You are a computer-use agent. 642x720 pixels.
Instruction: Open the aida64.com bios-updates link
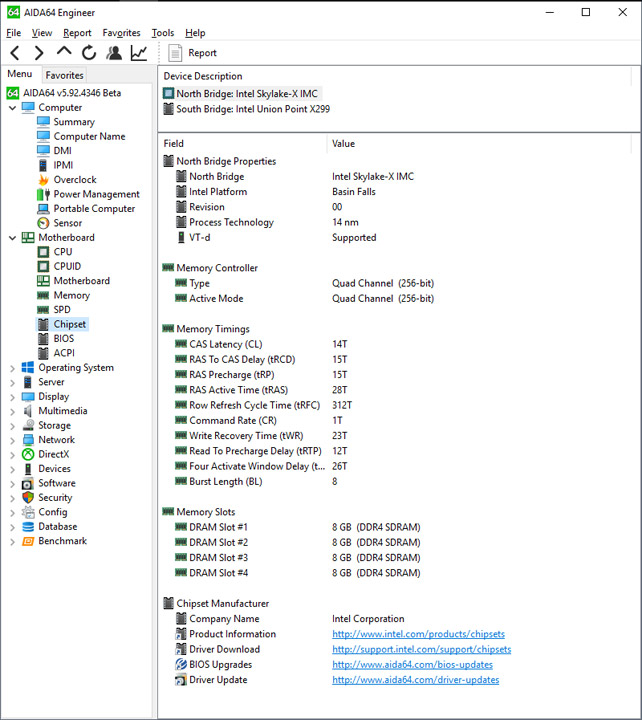(412, 664)
